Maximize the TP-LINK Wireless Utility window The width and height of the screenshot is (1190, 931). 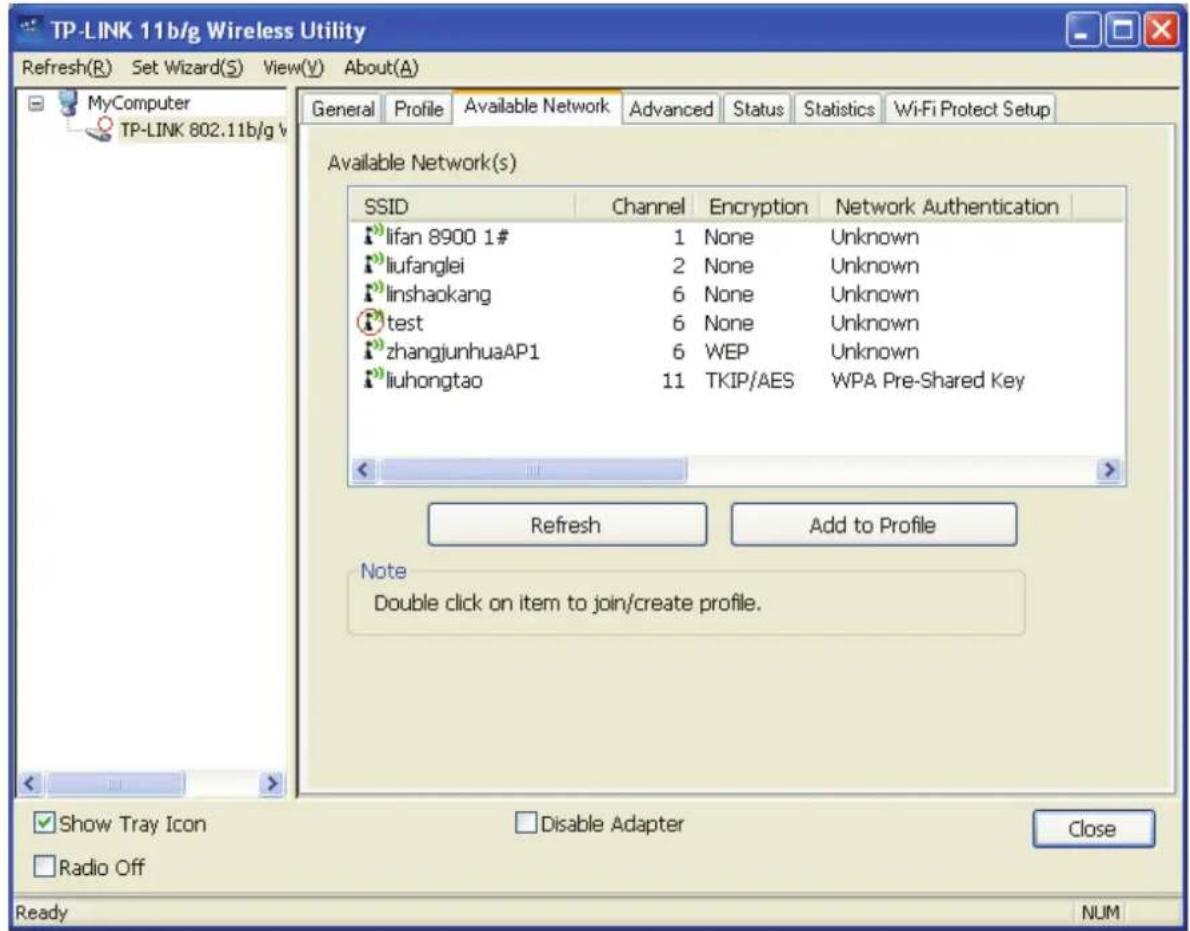click(x=1122, y=30)
